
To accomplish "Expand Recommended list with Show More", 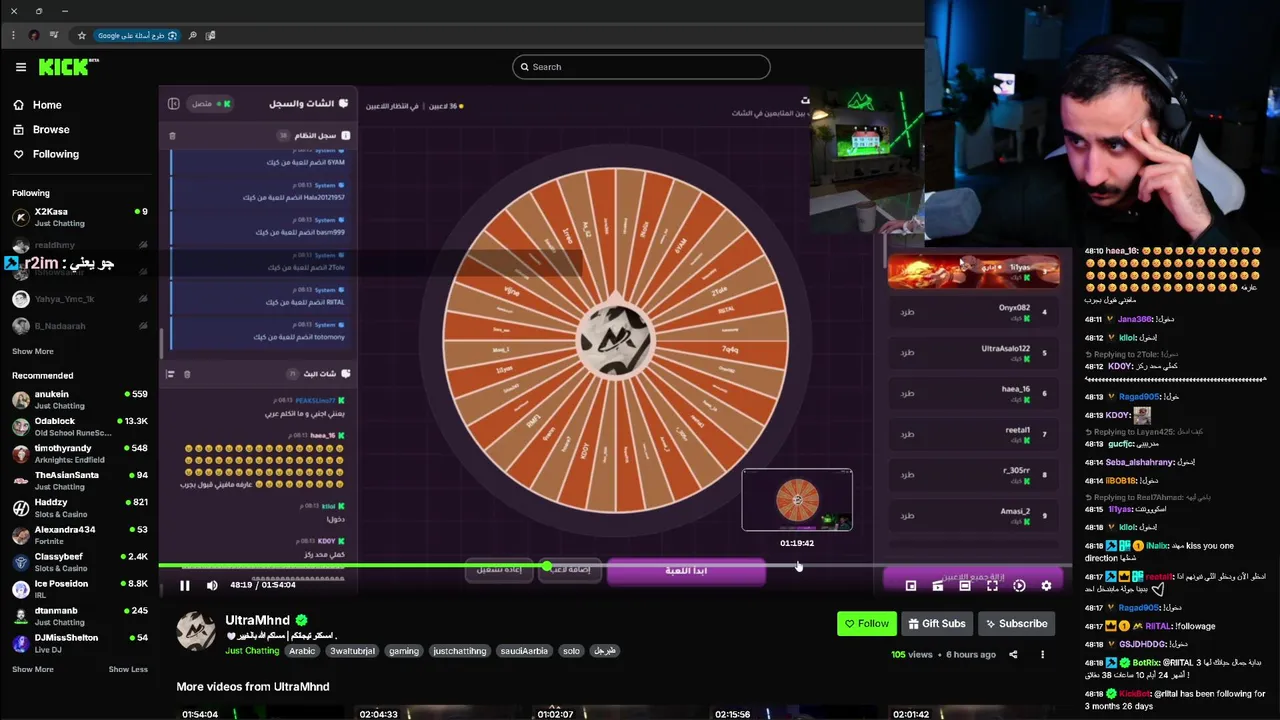I will tap(33, 669).
